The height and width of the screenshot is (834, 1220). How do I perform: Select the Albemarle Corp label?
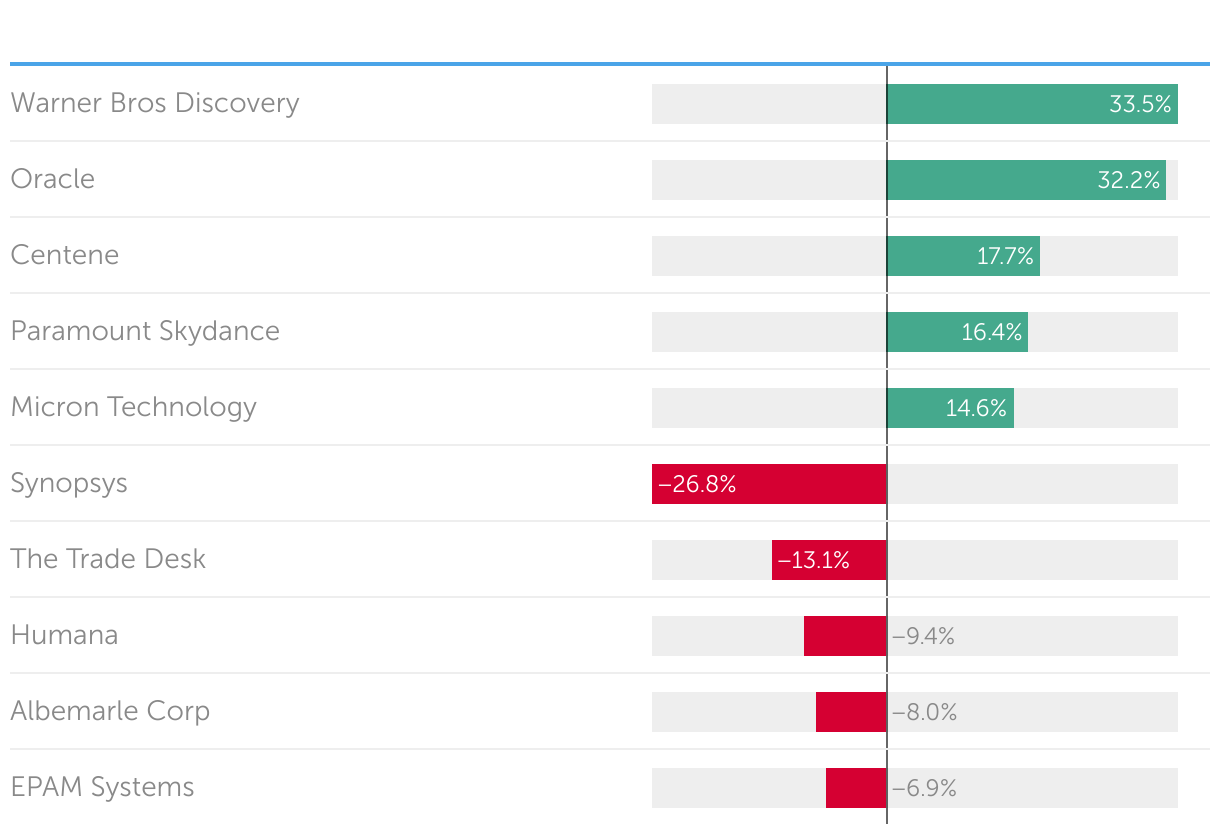(110, 711)
